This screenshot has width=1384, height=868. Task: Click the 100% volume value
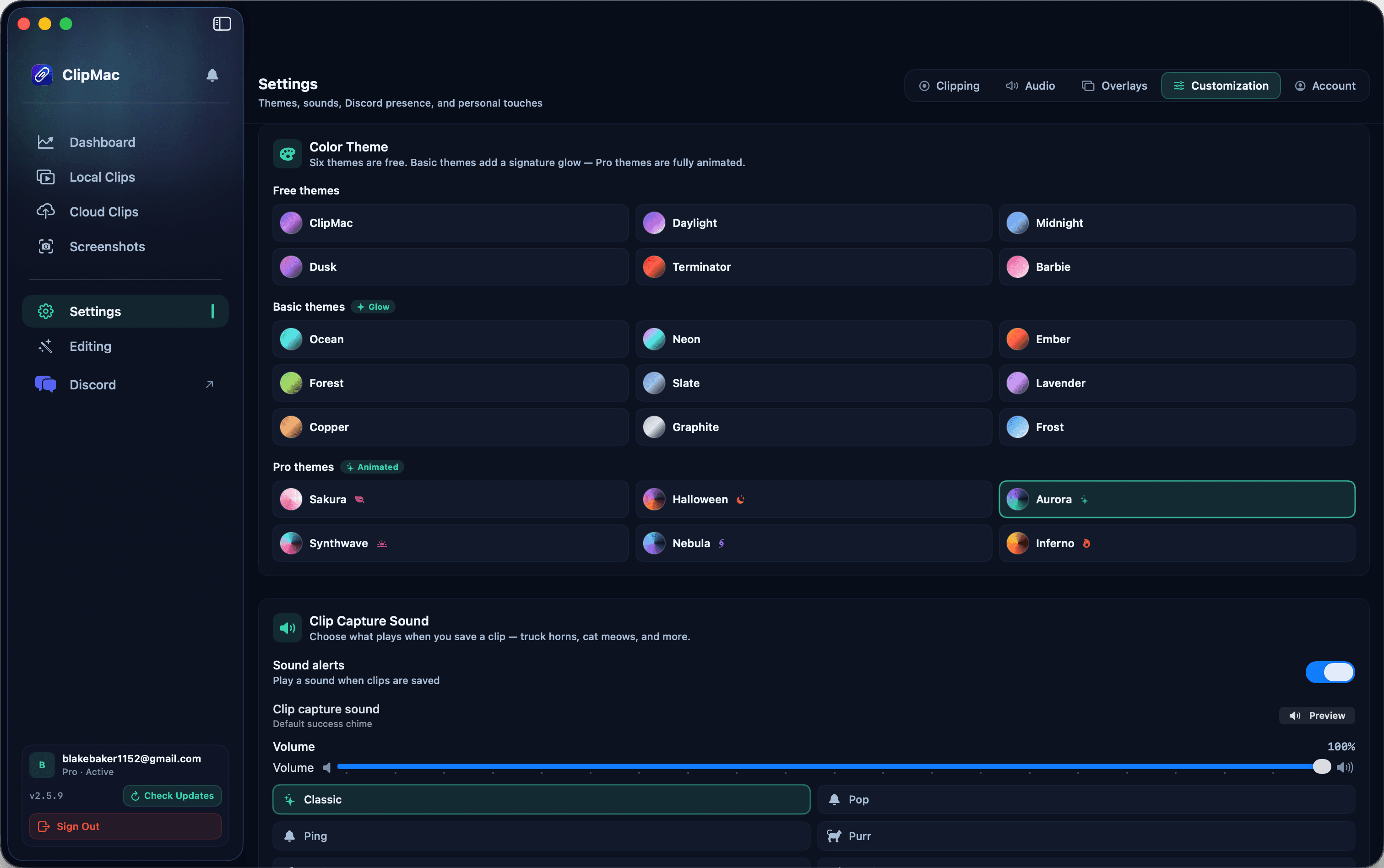click(1341, 747)
